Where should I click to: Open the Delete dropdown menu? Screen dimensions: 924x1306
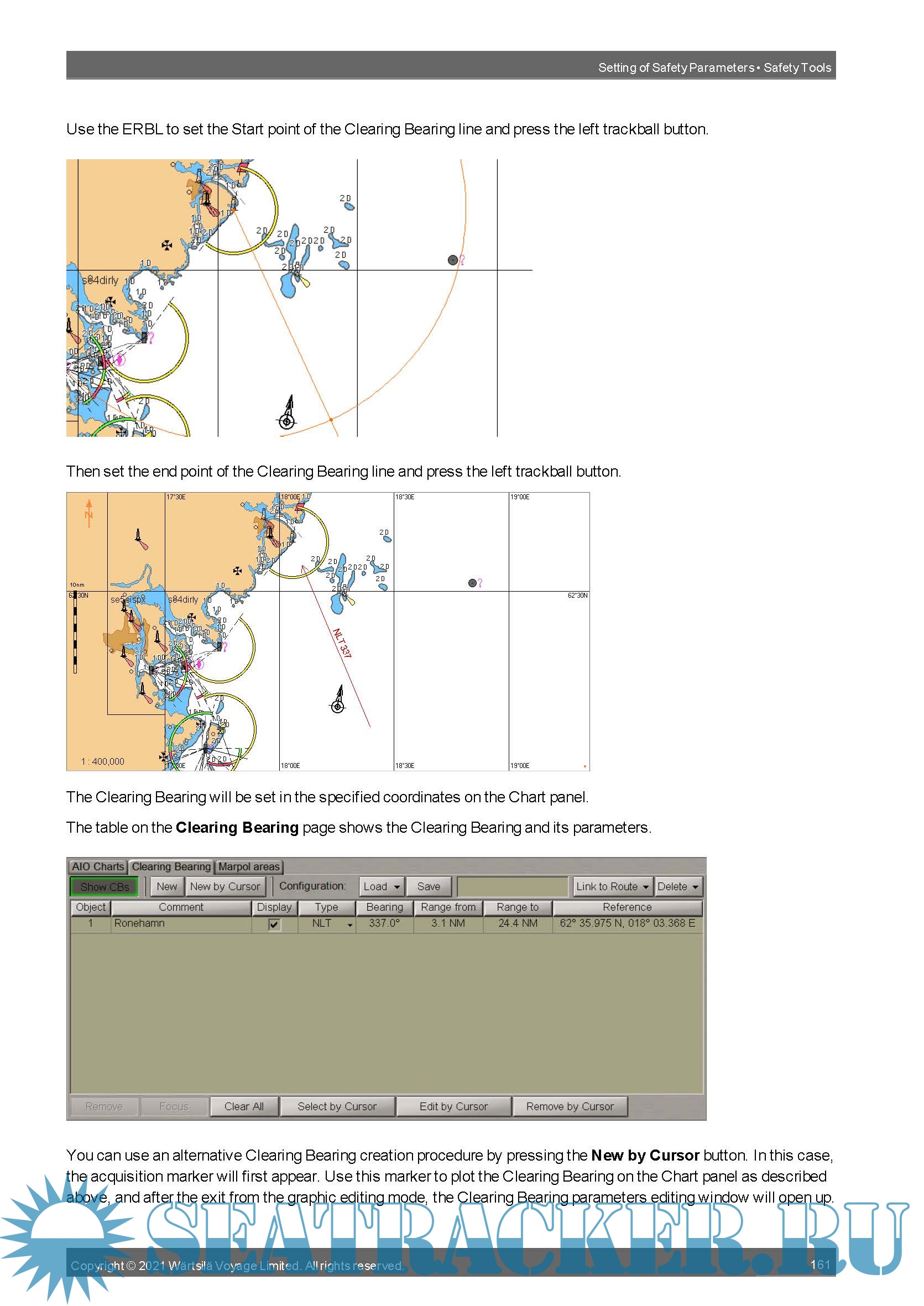(x=677, y=887)
